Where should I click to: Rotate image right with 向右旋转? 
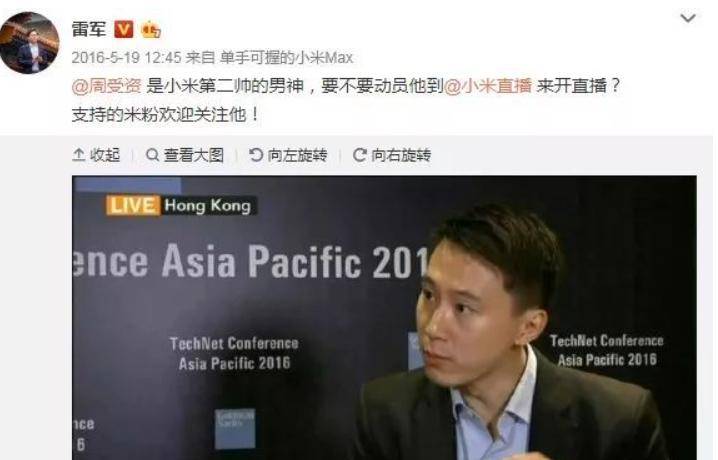pos(392,155)
